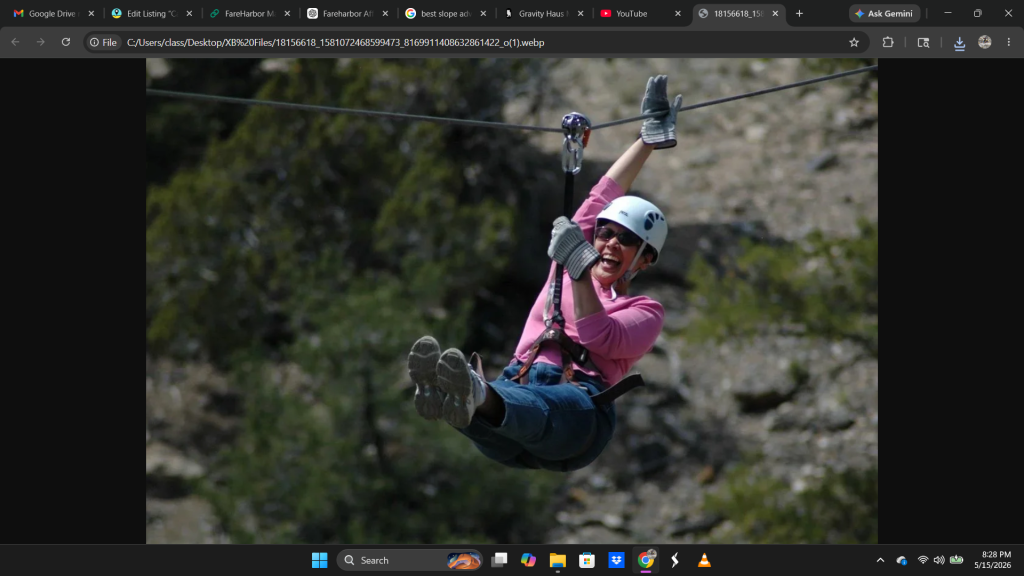
Task: Bookmark this page with the star icon
Action: [854, 42]
